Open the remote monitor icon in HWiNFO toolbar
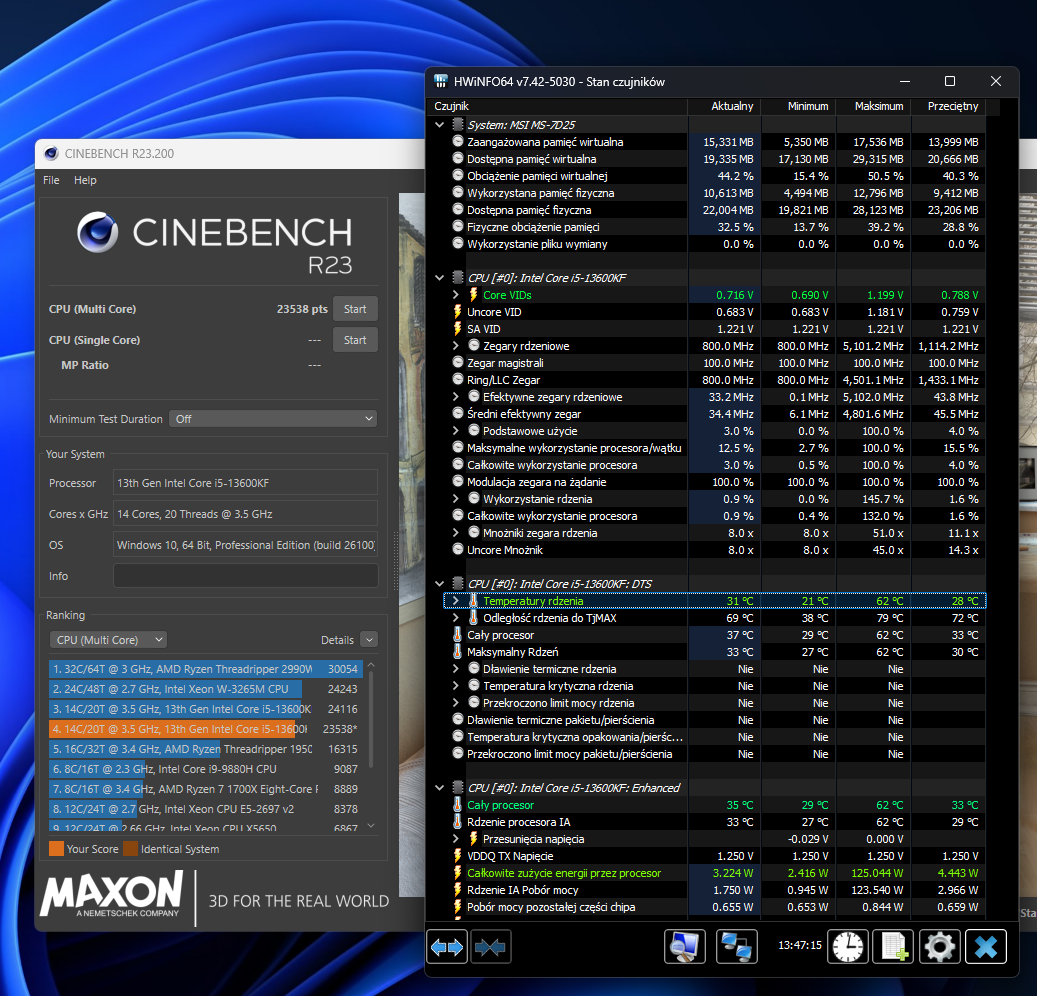 [684, 947]
